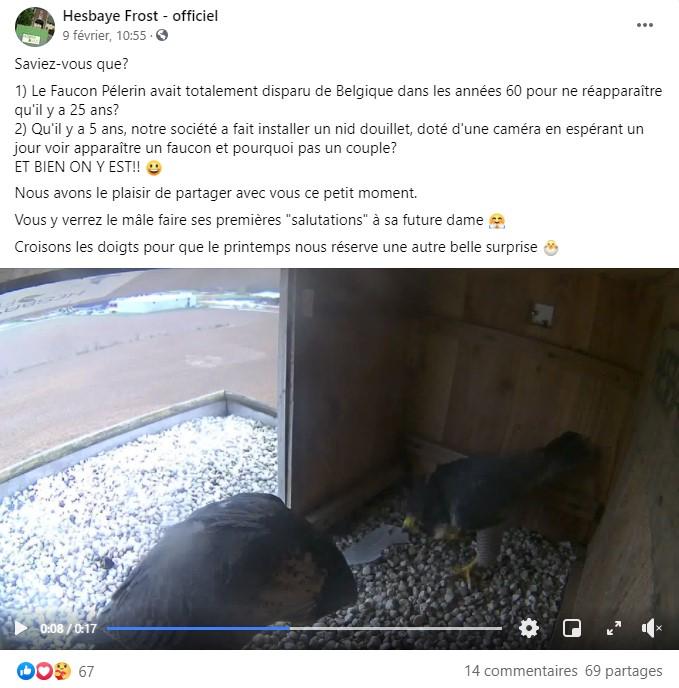
Task: Click the falcon video frame
Action: tap(339, 443)
